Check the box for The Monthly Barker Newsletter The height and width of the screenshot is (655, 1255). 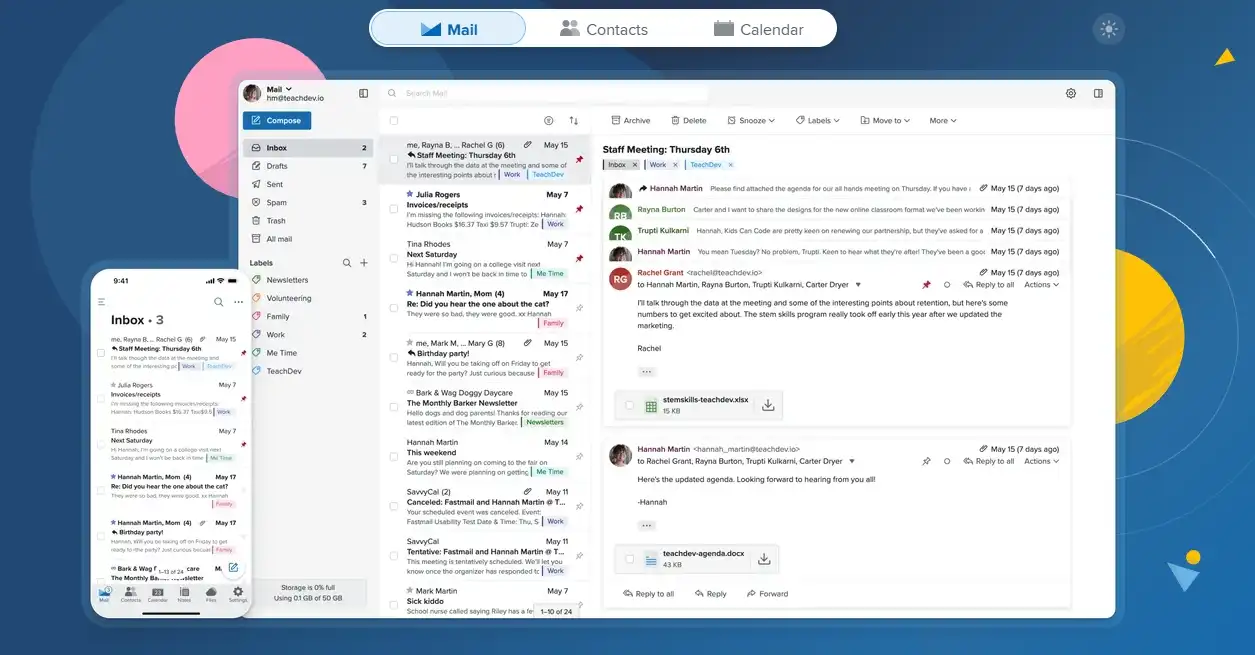[x=394, y=407]
